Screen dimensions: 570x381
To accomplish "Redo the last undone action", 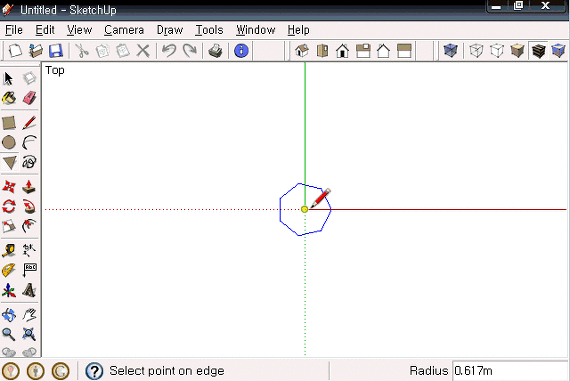I will point(189,51).
